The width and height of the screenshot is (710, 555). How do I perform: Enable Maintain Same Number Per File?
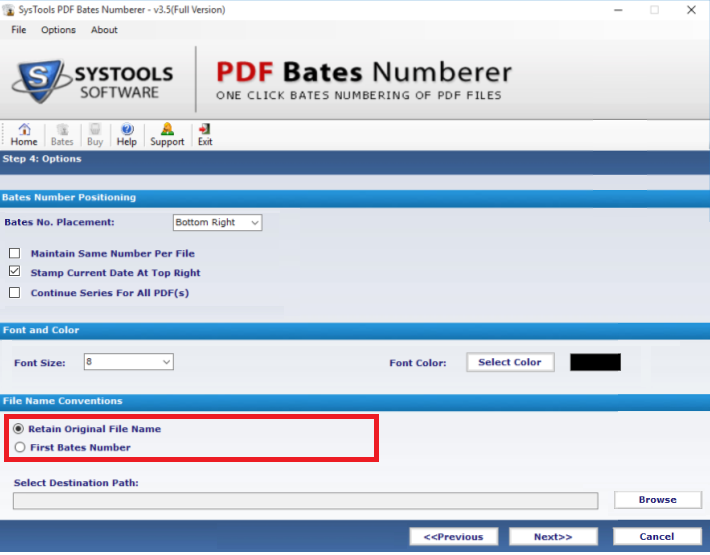[15, 254]
